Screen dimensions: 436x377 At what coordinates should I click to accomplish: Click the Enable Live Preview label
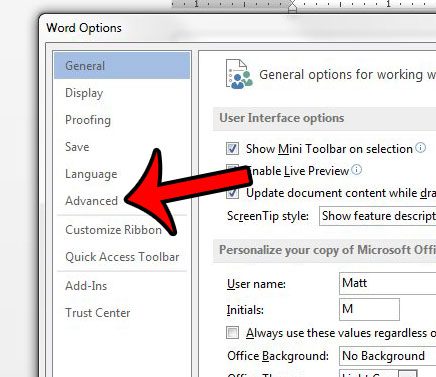[x=298, y=171]
